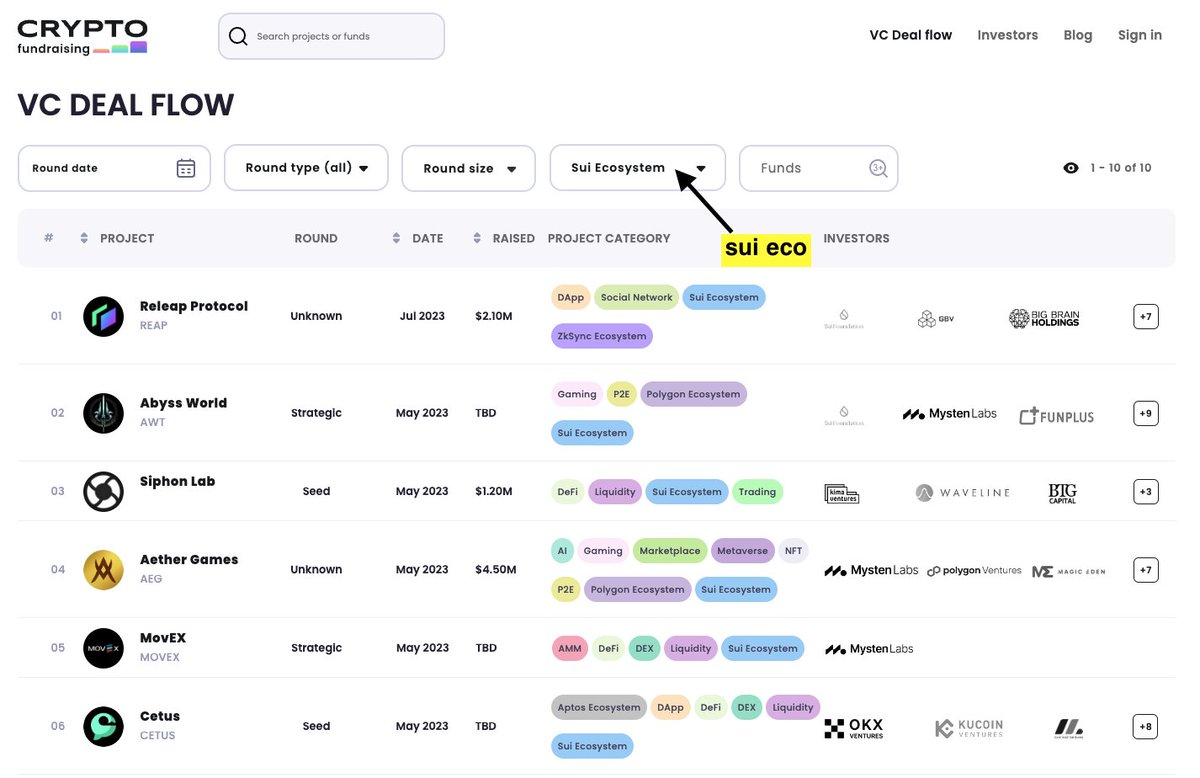Expand +3 more investors for Siphon Lab
The height and width of the screenshot is (778, 1200).
click(1146, 491)
